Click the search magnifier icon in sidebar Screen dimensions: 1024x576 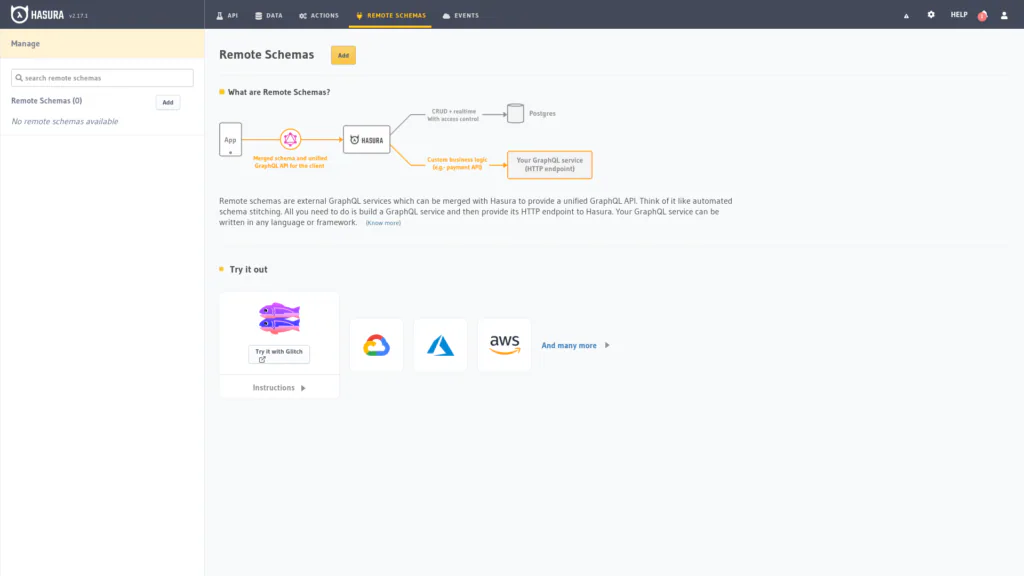[x=19, y=78]
